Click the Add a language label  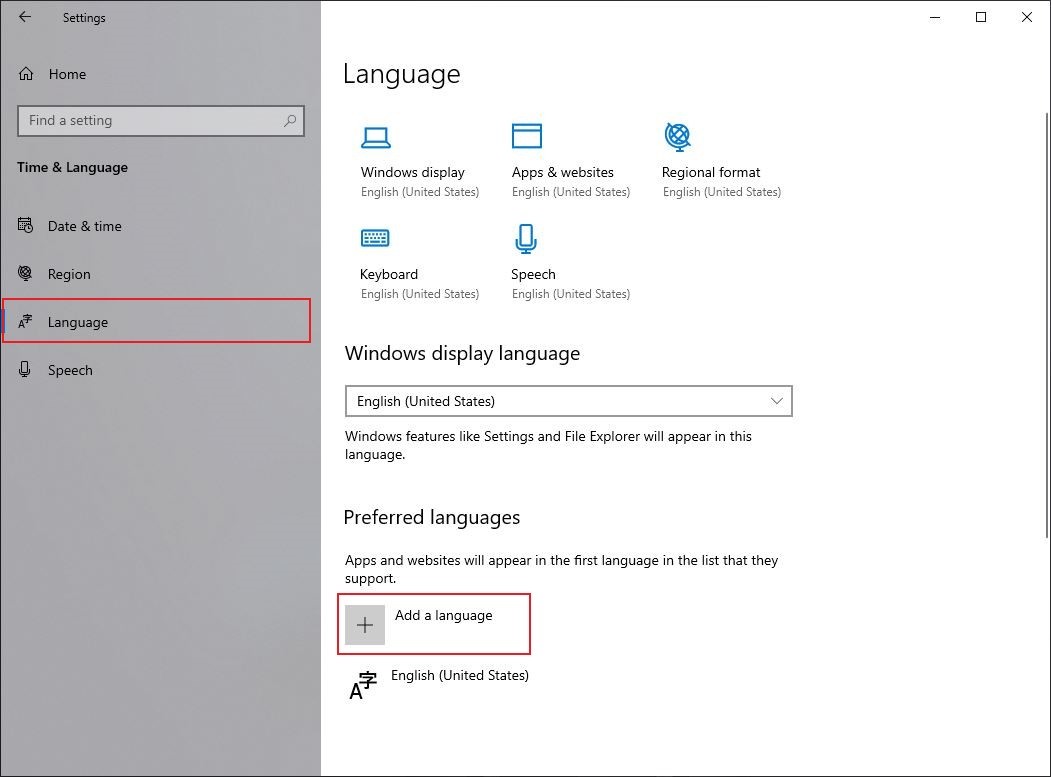tap(443, 615)
